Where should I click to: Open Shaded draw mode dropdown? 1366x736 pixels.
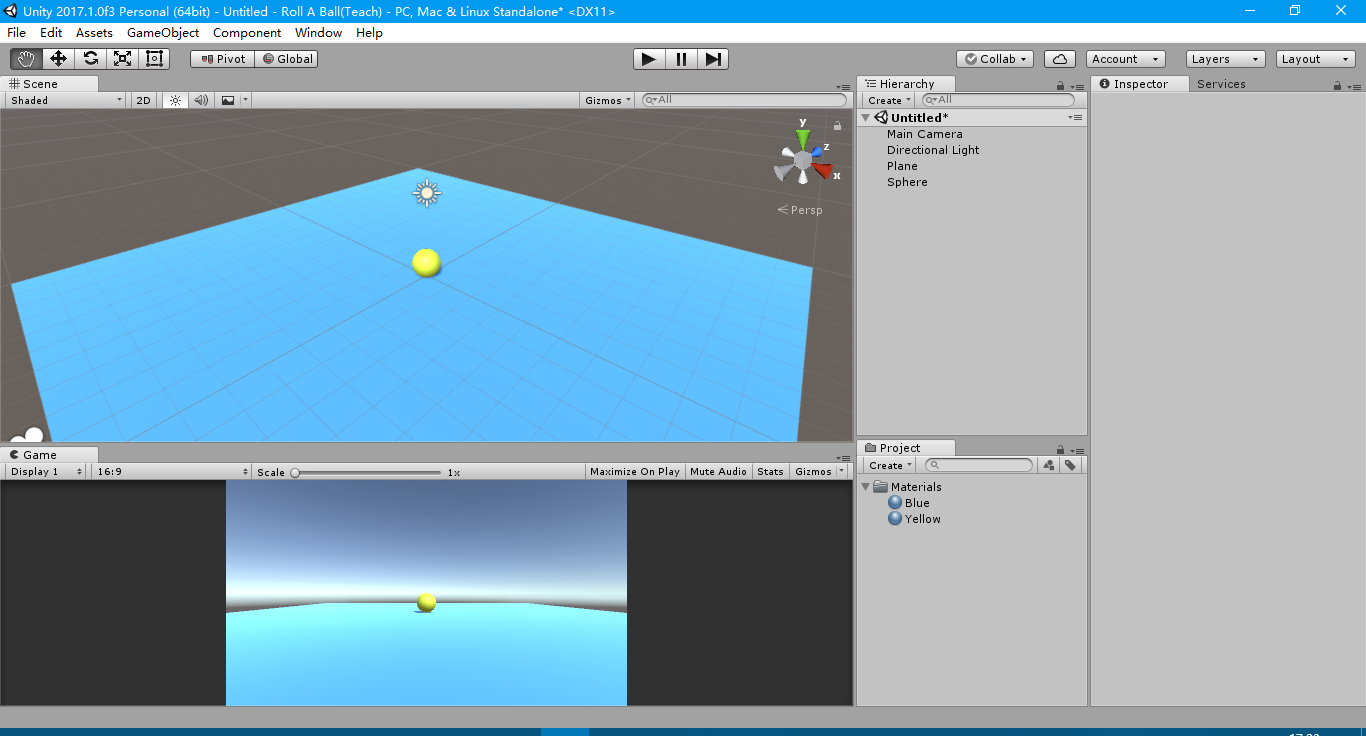click(66, 100)
